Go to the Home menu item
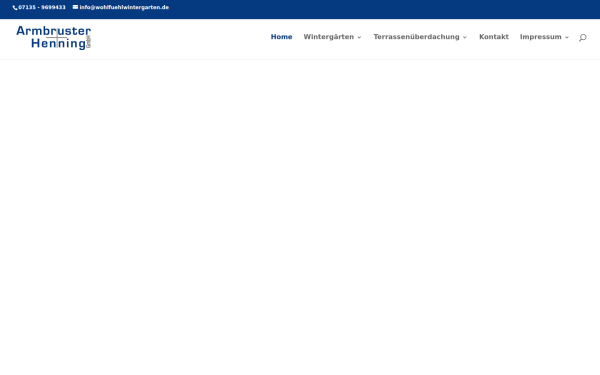The image size is (600, 375). 281,37
